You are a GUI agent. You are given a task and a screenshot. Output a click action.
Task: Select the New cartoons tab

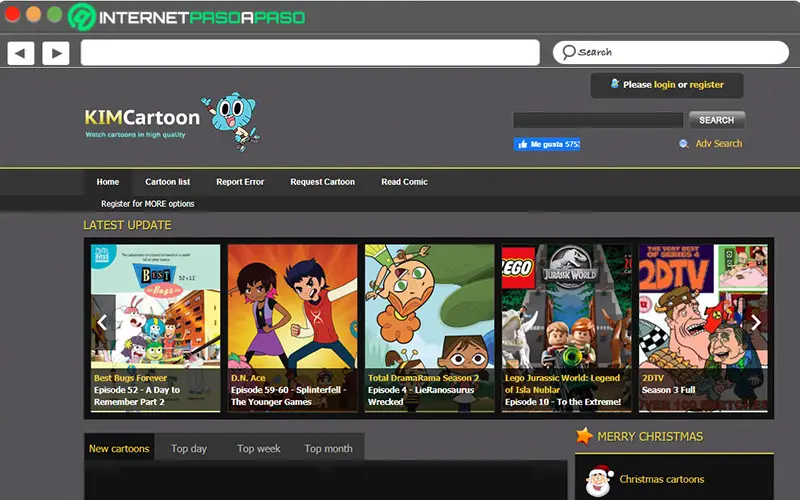(119, 448)
